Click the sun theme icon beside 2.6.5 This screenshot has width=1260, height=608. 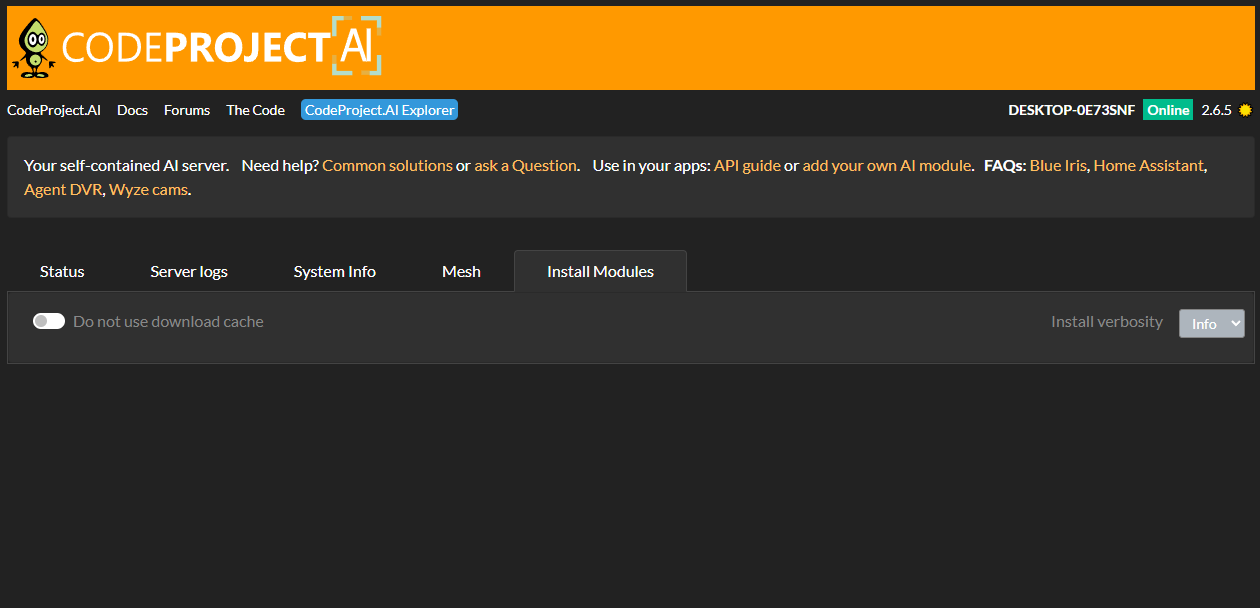[1245, 110]
